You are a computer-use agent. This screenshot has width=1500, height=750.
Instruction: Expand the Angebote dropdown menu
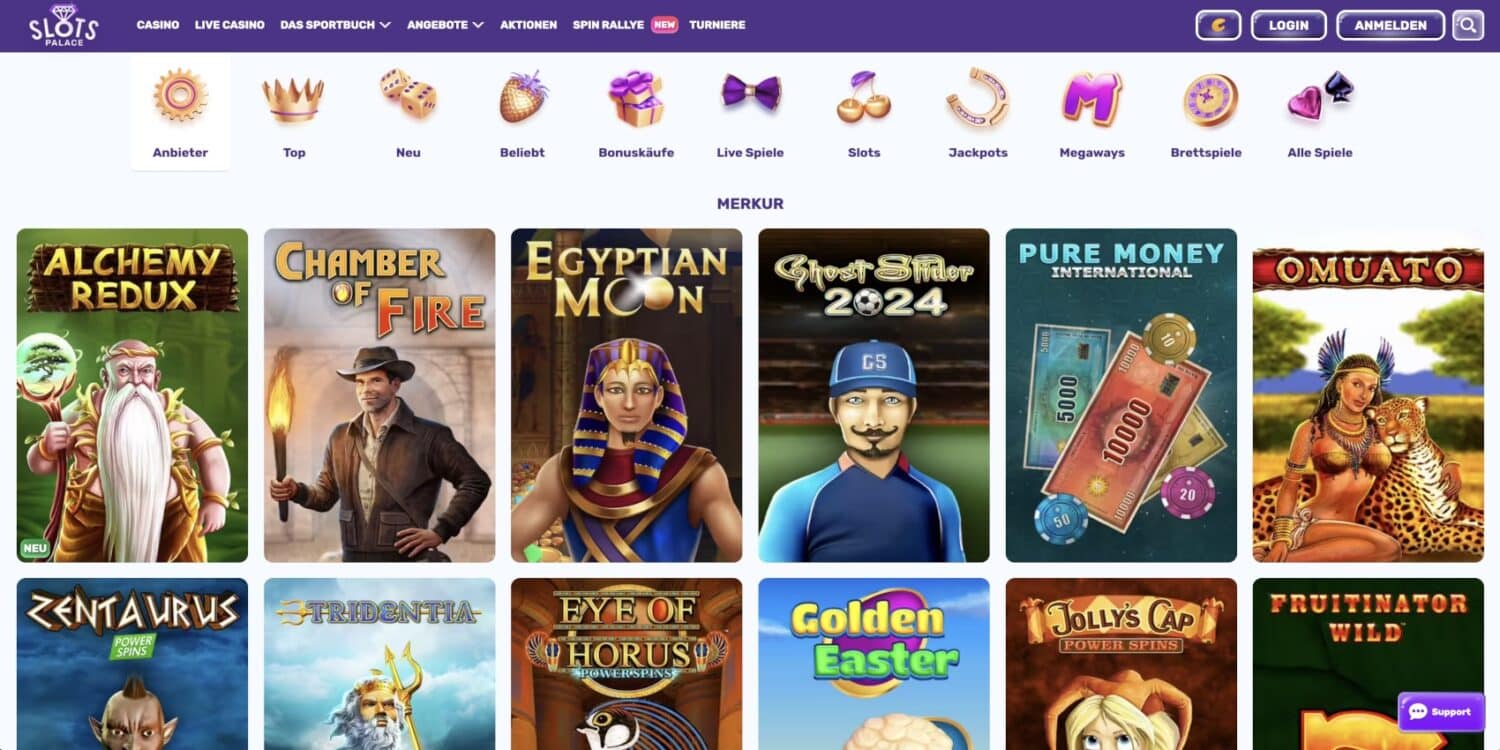click(445, 25)
